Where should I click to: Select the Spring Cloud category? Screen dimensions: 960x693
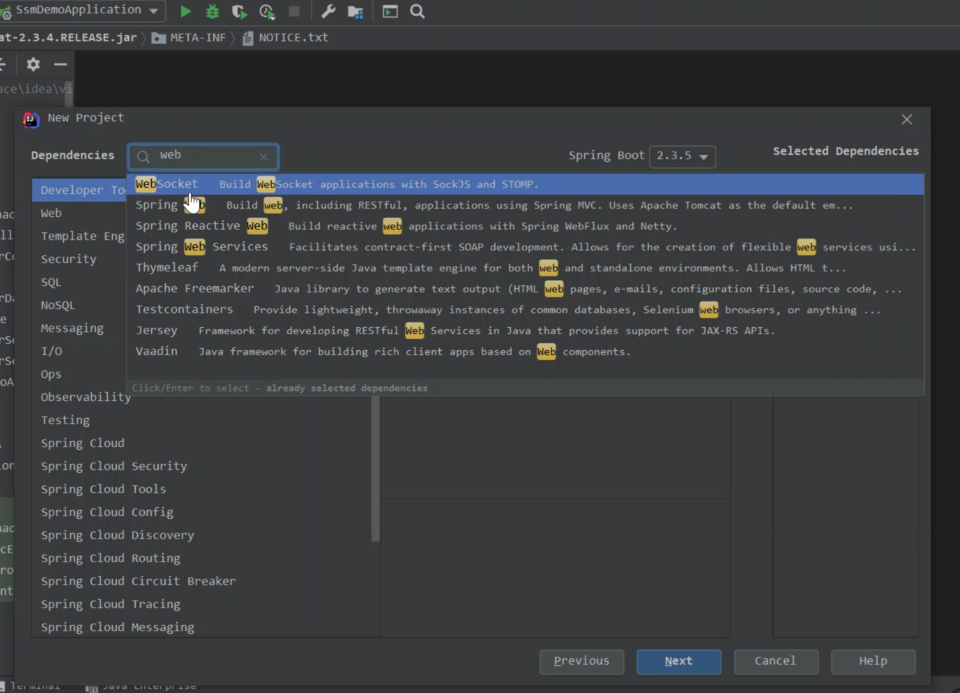point(202,443)
